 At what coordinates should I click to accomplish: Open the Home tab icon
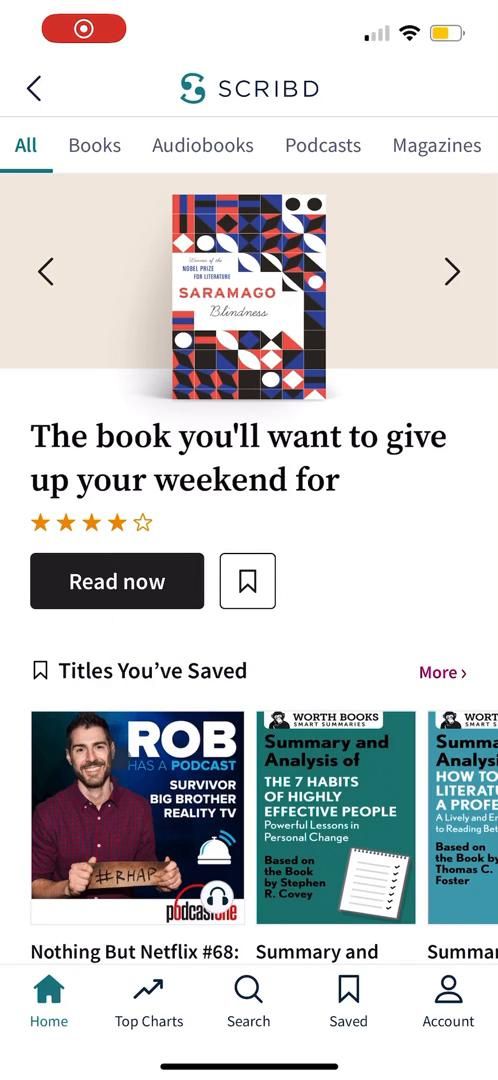[49, 991]
